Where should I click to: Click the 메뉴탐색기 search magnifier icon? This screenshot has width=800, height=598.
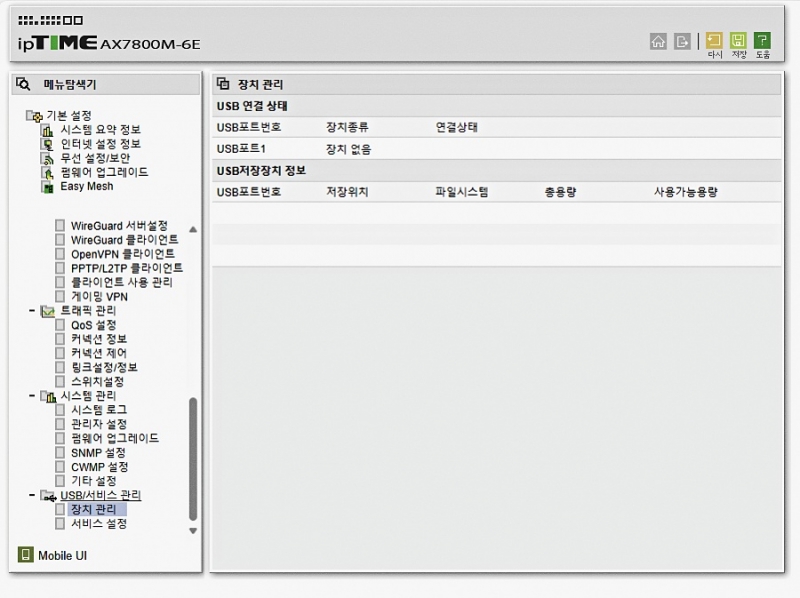click(24, 84)
